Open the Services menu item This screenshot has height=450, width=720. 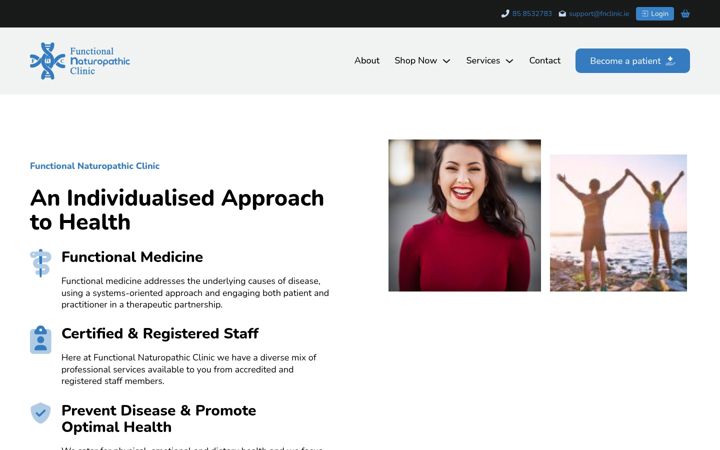click(x=483, y=61)
